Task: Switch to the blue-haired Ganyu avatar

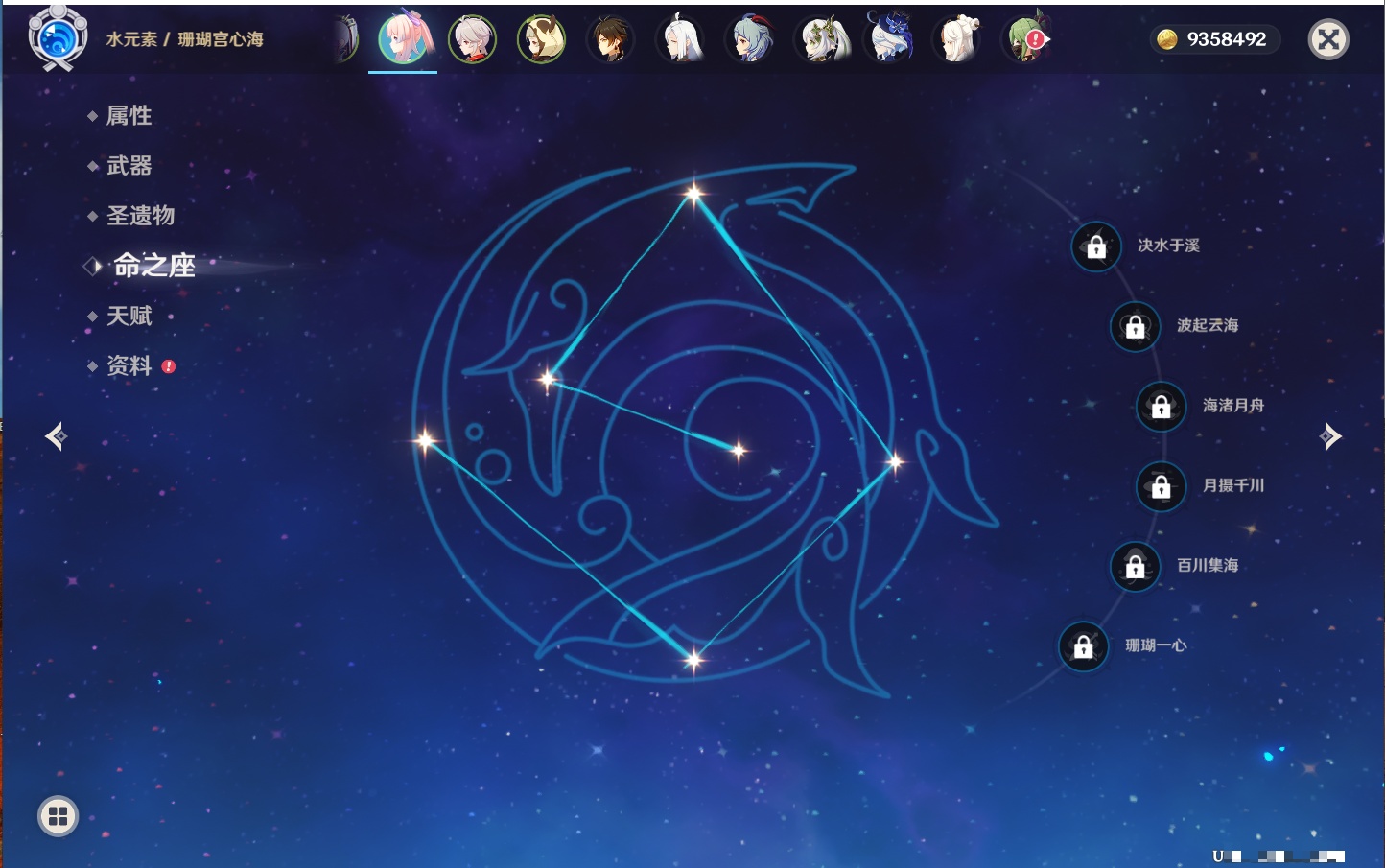Action: pos(750,39)
